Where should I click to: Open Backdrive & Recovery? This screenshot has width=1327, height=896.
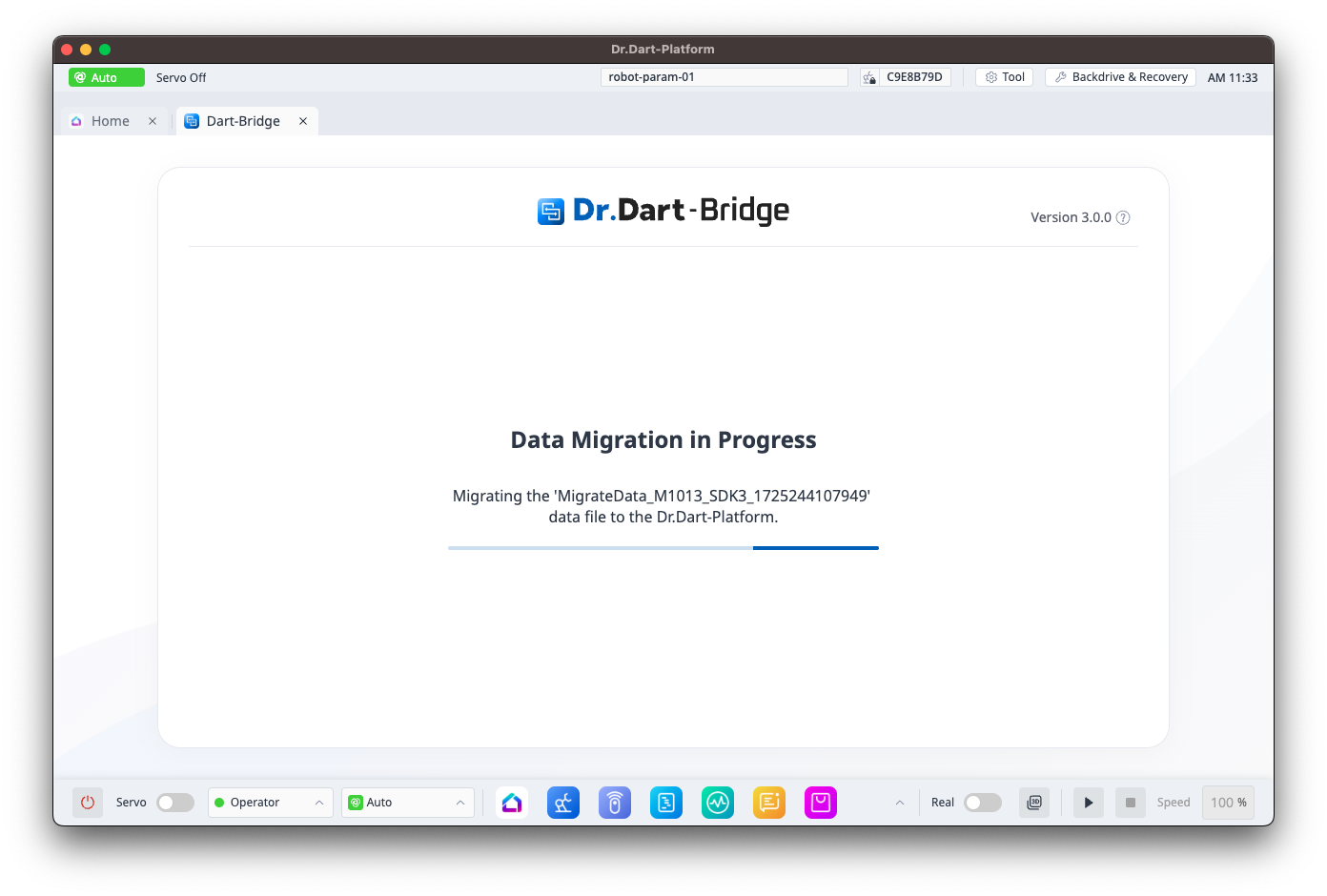click(x=1120, y=77)
